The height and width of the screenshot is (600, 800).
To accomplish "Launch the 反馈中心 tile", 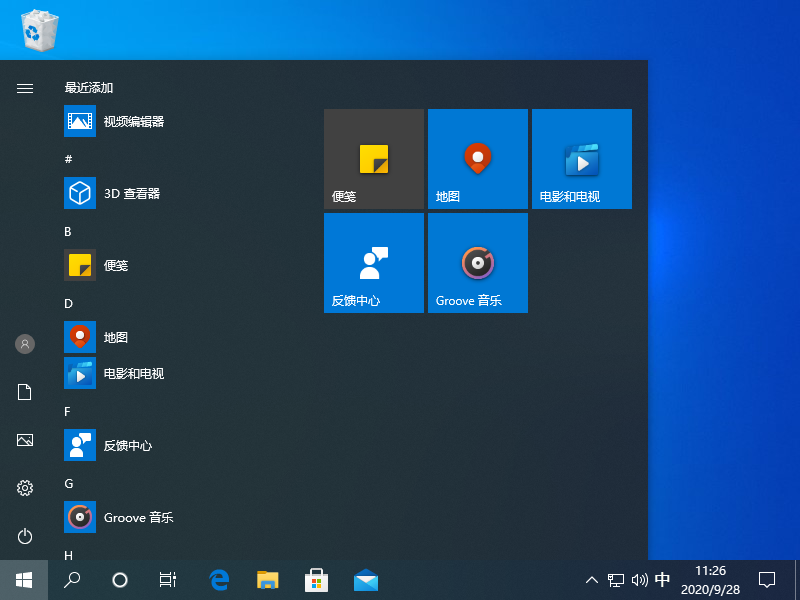I will [x=373, y=262].
